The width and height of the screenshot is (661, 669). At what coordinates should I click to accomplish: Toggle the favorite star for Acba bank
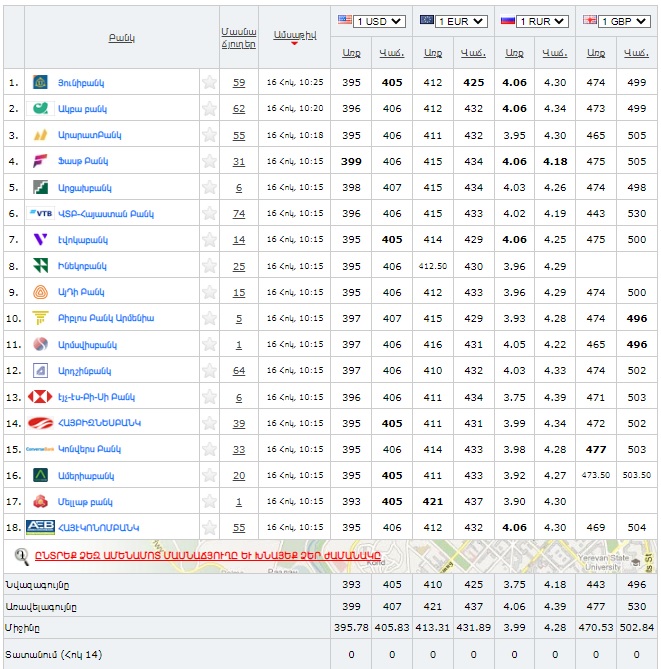pyautogui.click(x=209, y=109)
